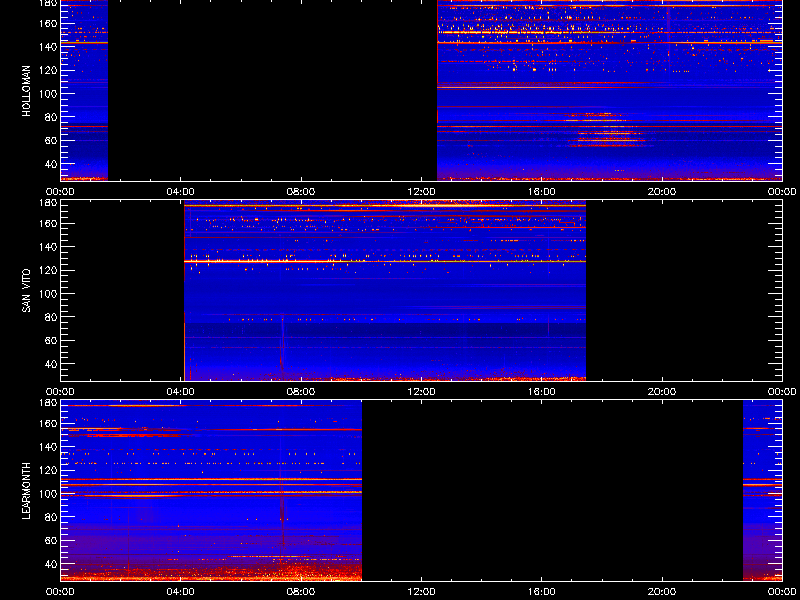Pick the 08:00 label under the San Vito panel

coord(301,392)
